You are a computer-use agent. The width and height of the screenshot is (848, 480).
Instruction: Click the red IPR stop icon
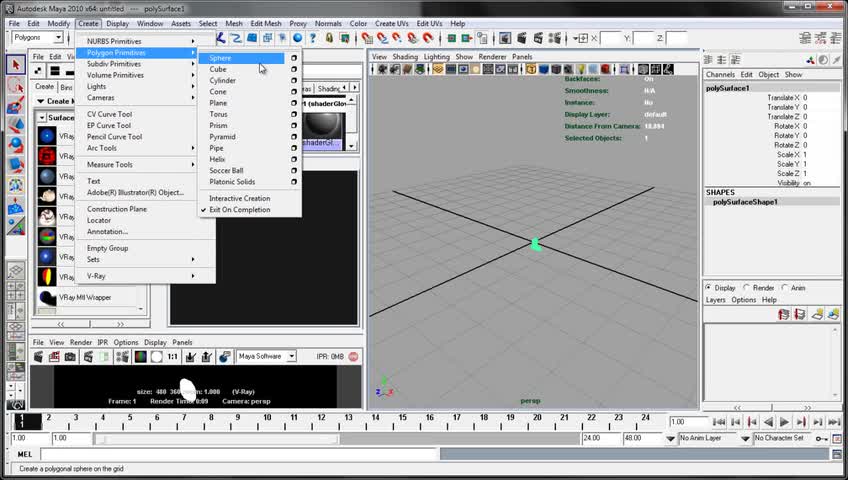pos(353,357)
